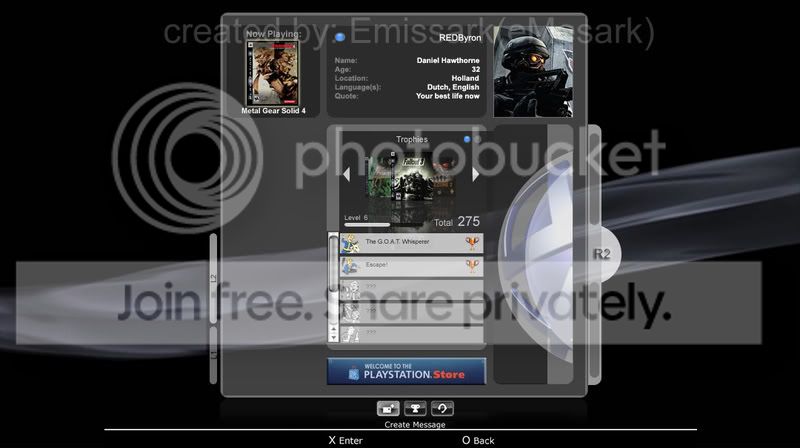Click the X Enter prompt

(x=346, y=440)
